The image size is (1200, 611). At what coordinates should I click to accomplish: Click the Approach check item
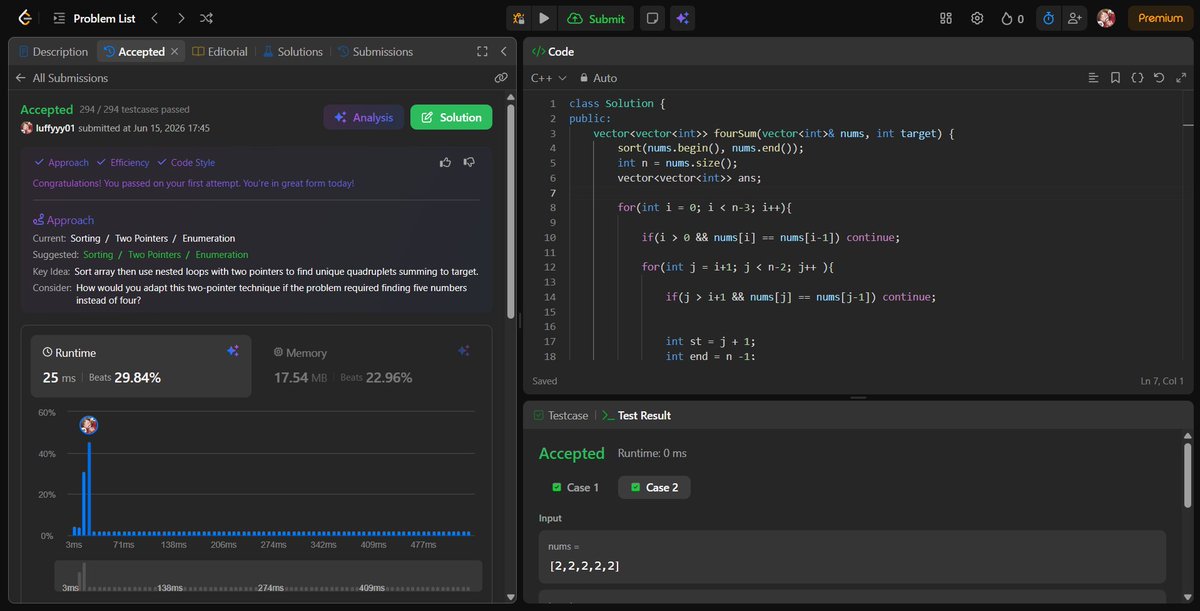pyautogui.click(x=61, y=162)
